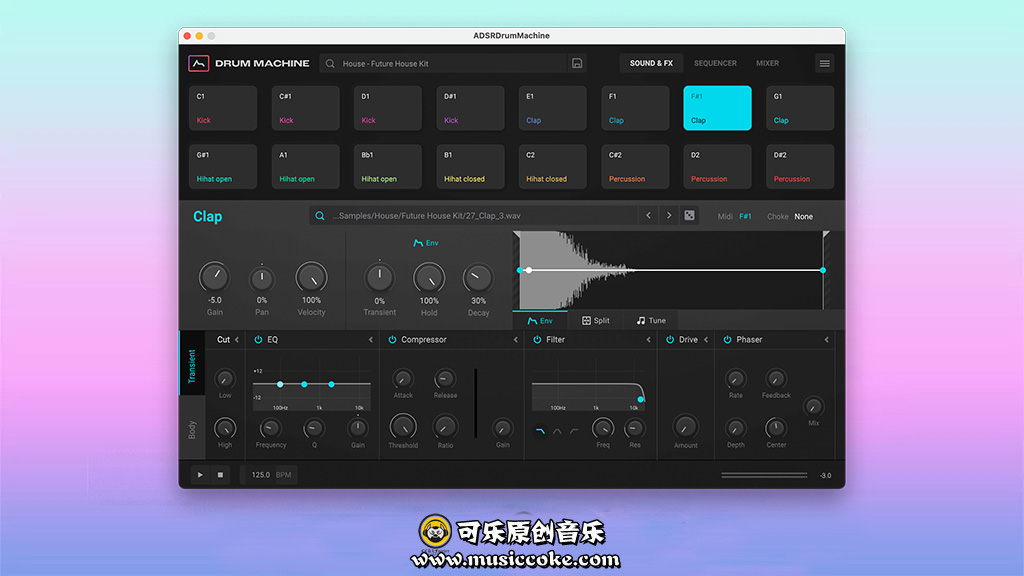Toggle the Phaser effect power button

[x=727, y=340]
